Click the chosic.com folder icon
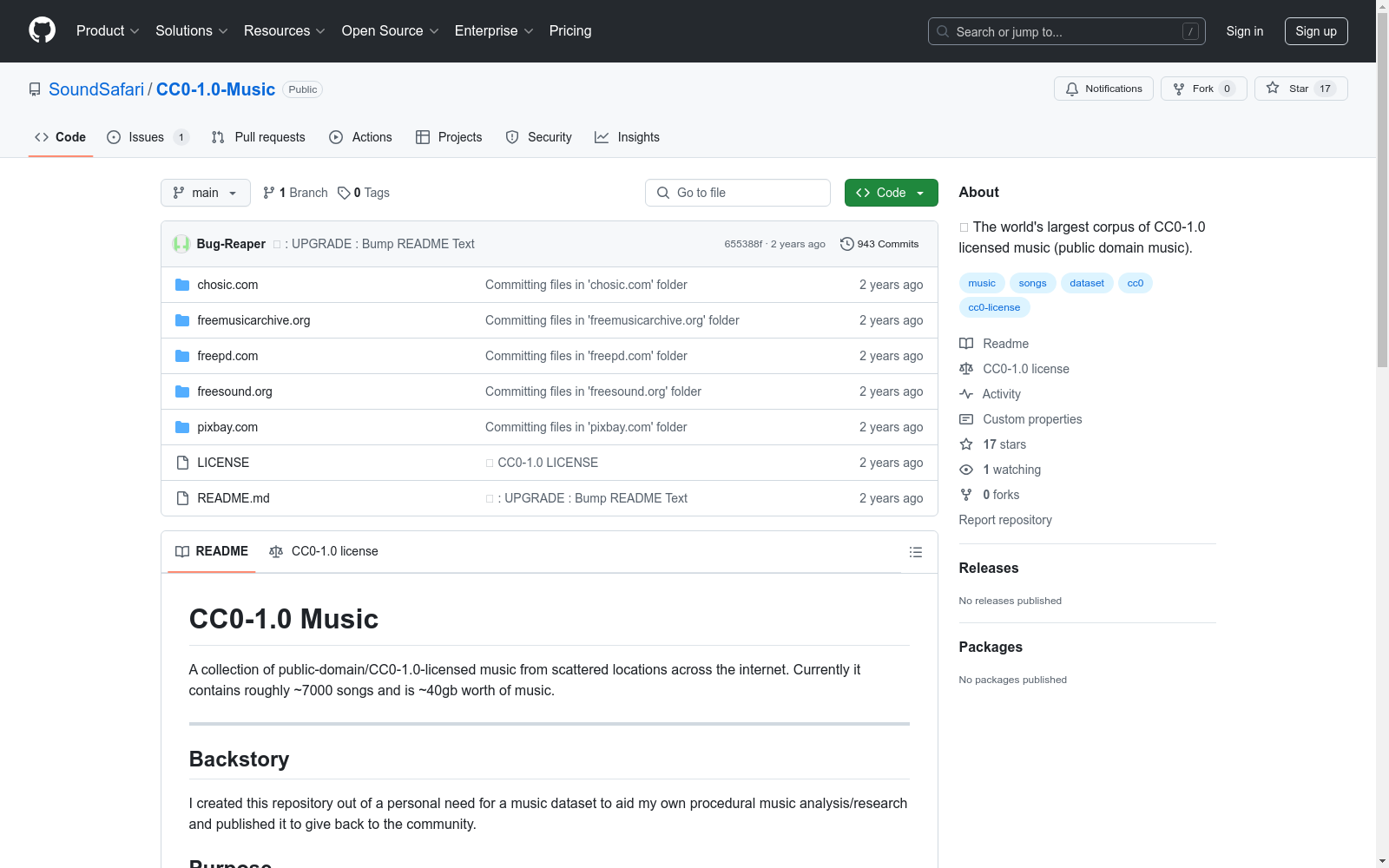The image size is (1389, 868). pos(182,285)
